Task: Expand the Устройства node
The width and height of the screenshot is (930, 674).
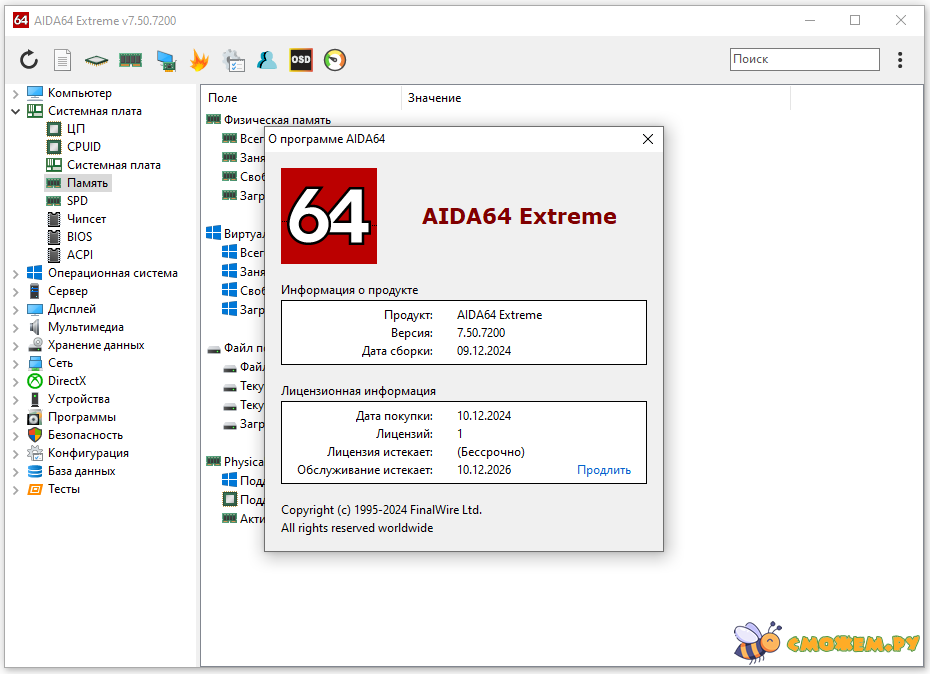Action: pos(15,399)
